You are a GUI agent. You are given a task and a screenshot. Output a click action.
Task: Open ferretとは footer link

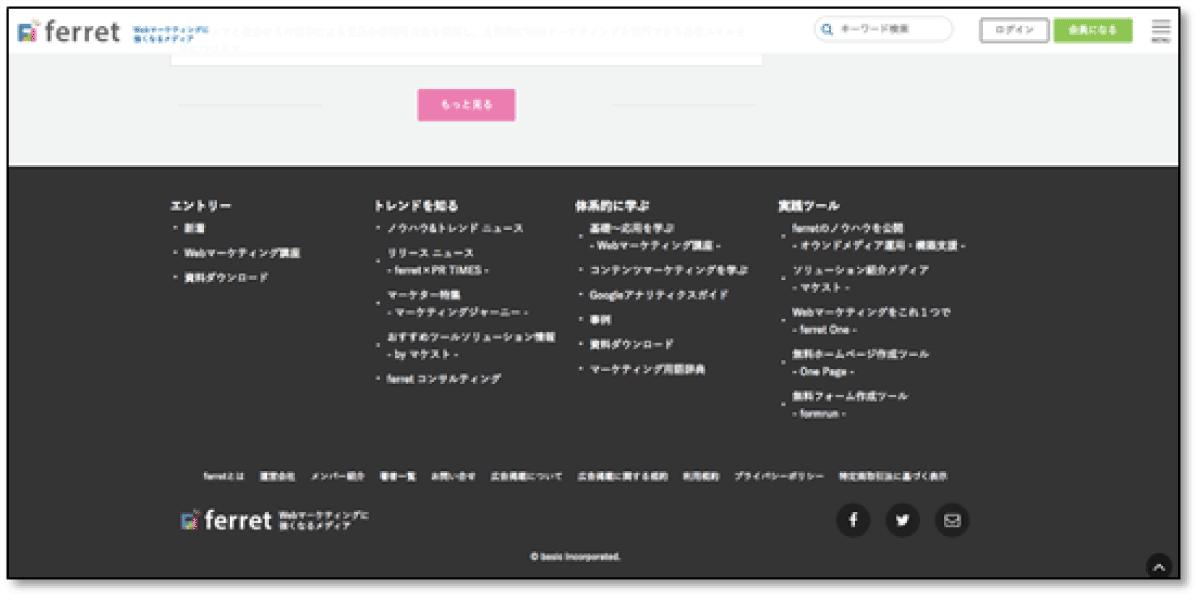click(224, 477)
